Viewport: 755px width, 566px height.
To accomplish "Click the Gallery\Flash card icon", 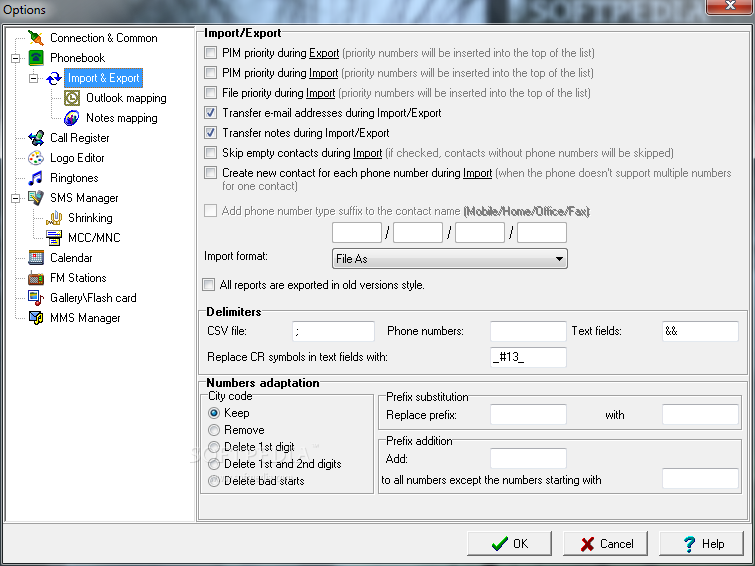I will pyautogui.click(x=36, y=298).
